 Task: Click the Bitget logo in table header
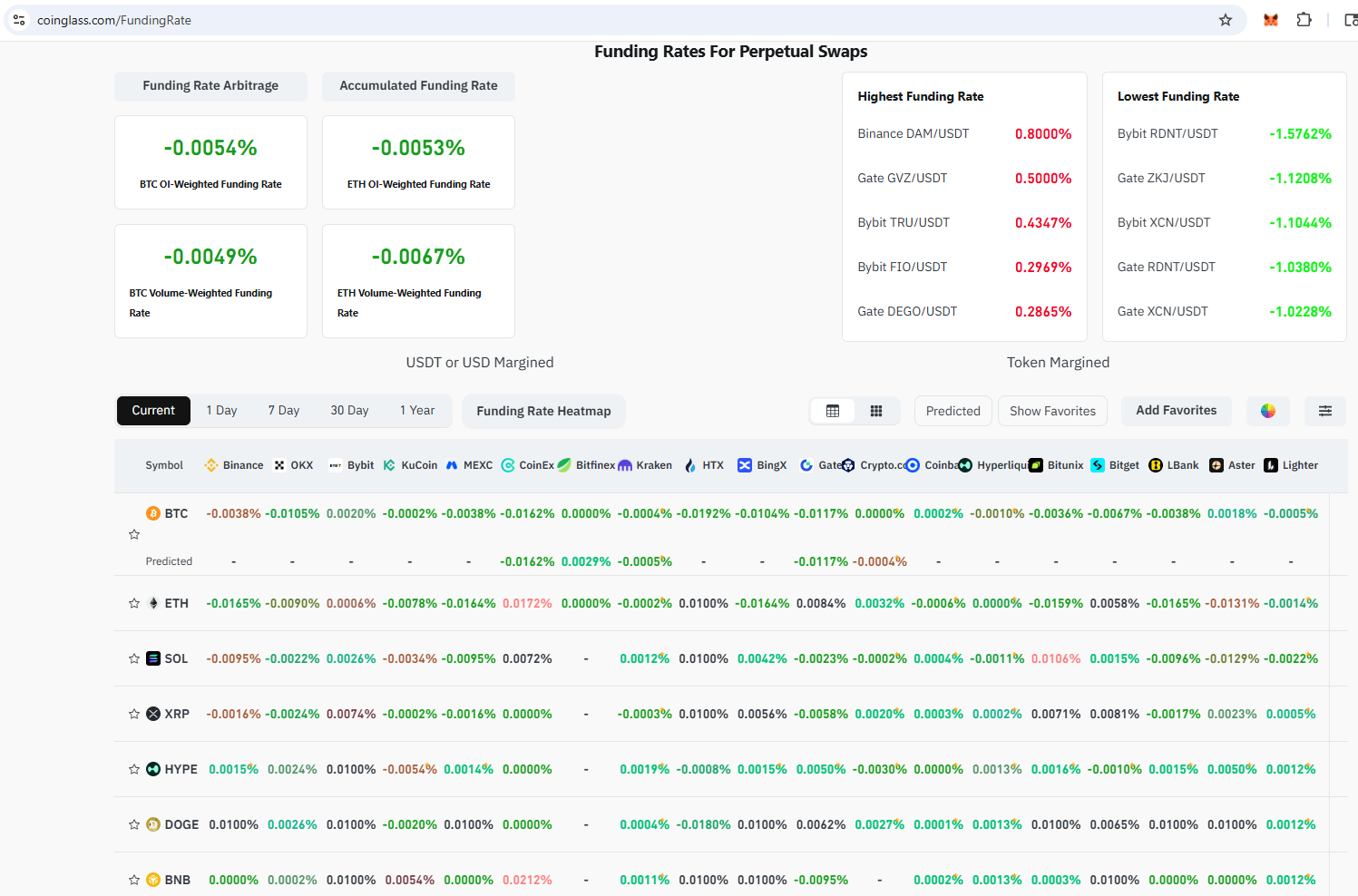pos(1098,465)
